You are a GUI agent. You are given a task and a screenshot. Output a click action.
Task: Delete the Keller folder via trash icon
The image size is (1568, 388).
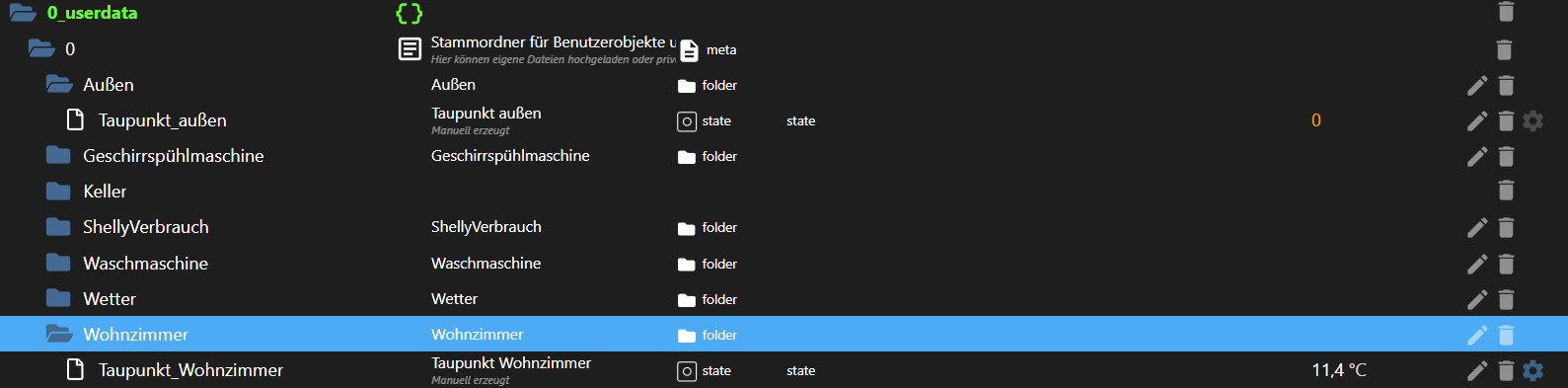click(x=1506, y=190)
